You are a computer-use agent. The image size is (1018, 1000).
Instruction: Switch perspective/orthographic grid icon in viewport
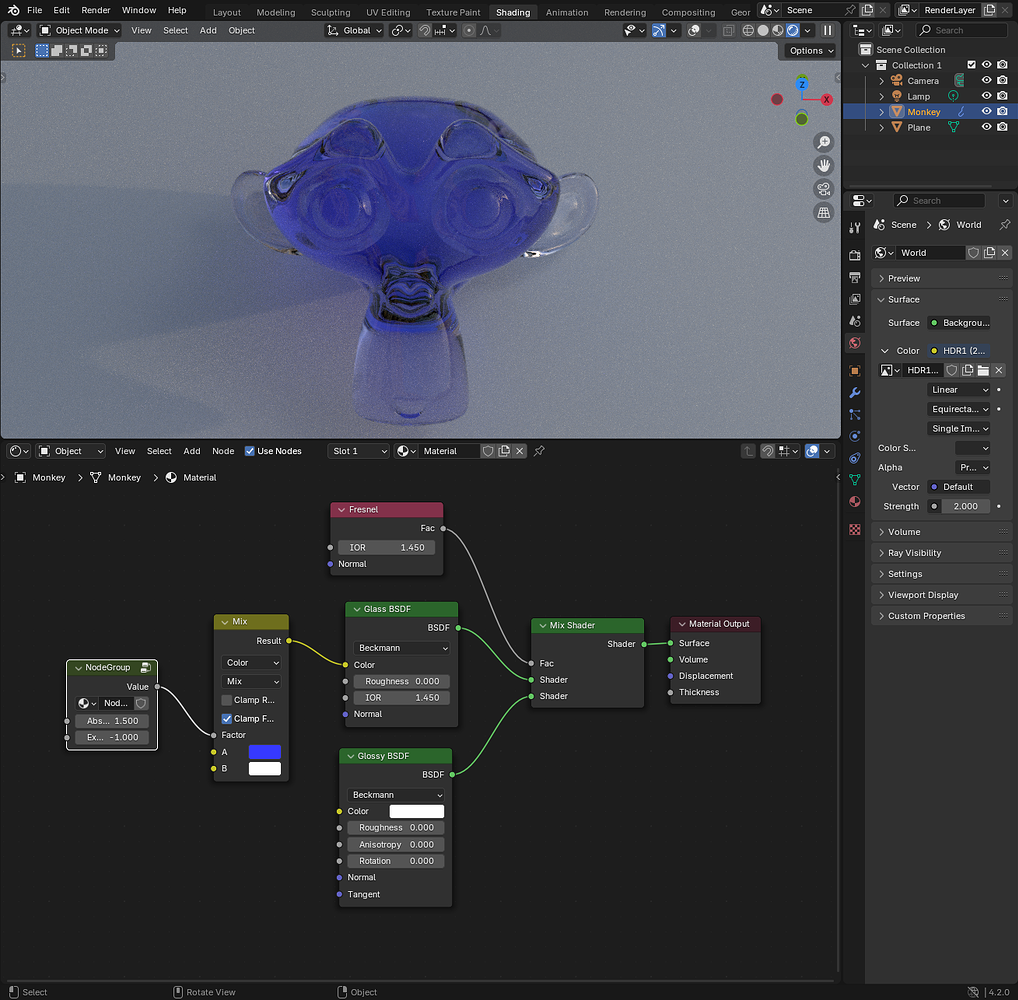[x=823, y=212]
